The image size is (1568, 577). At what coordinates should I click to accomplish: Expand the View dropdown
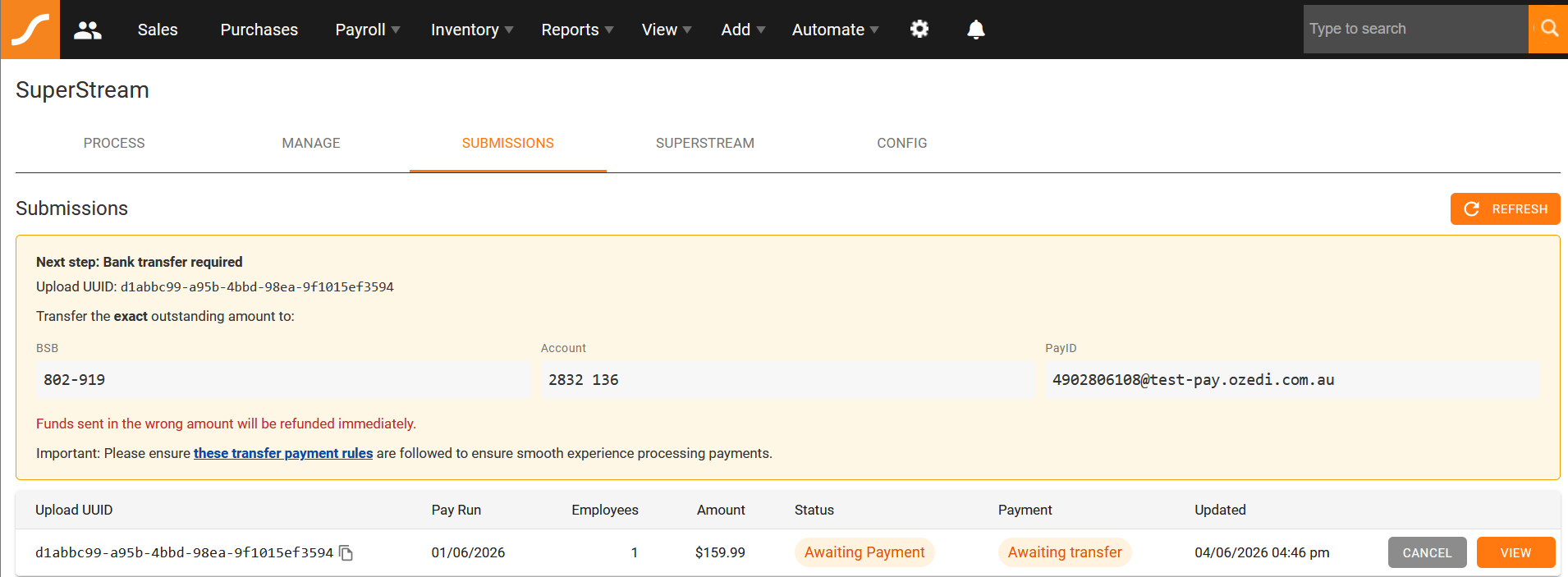point(667,30)
